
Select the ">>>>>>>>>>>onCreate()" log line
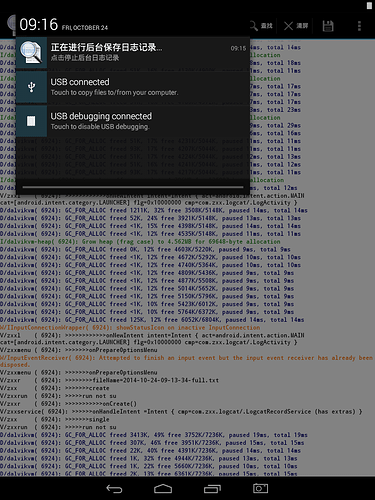pos(68,404)
